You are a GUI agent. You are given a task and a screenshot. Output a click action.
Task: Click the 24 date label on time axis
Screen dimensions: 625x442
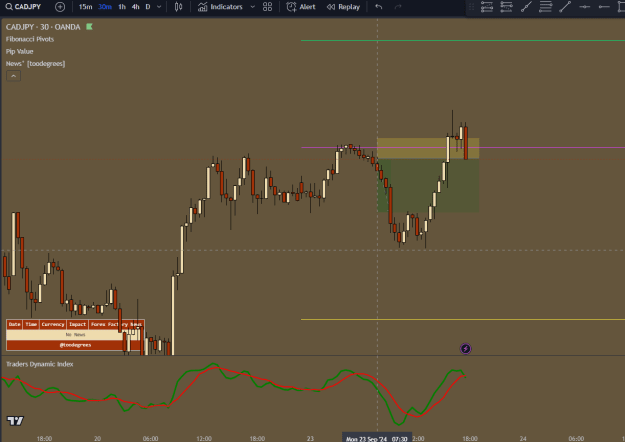[x=523, y=438]
